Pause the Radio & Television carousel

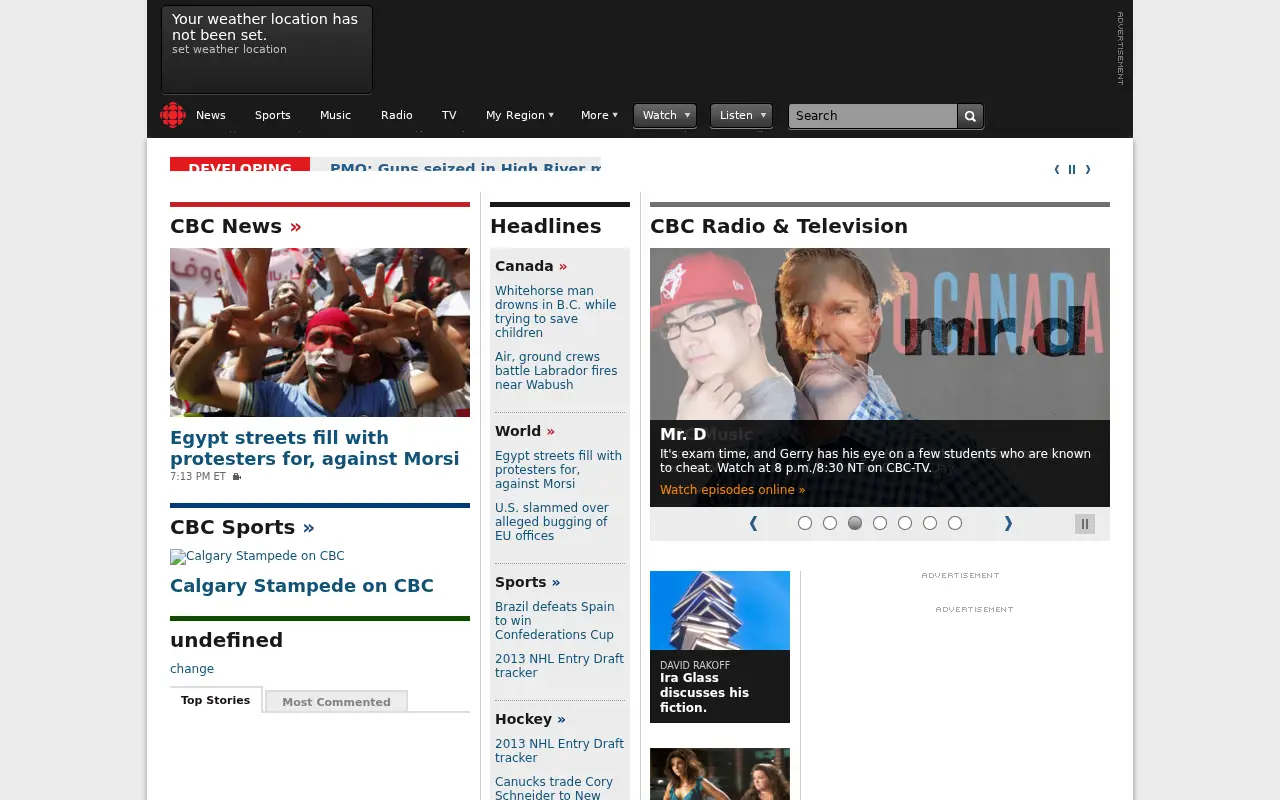(x=1085, y=524)
